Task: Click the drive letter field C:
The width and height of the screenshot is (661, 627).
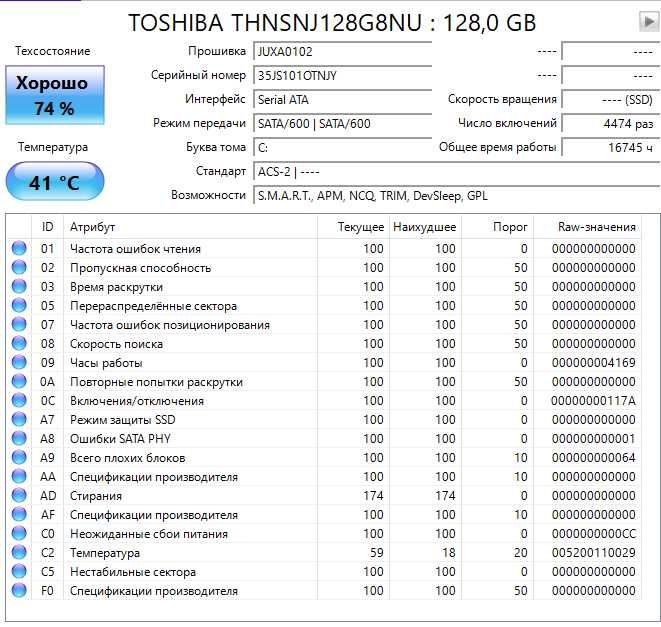Action: coord(343,148)
